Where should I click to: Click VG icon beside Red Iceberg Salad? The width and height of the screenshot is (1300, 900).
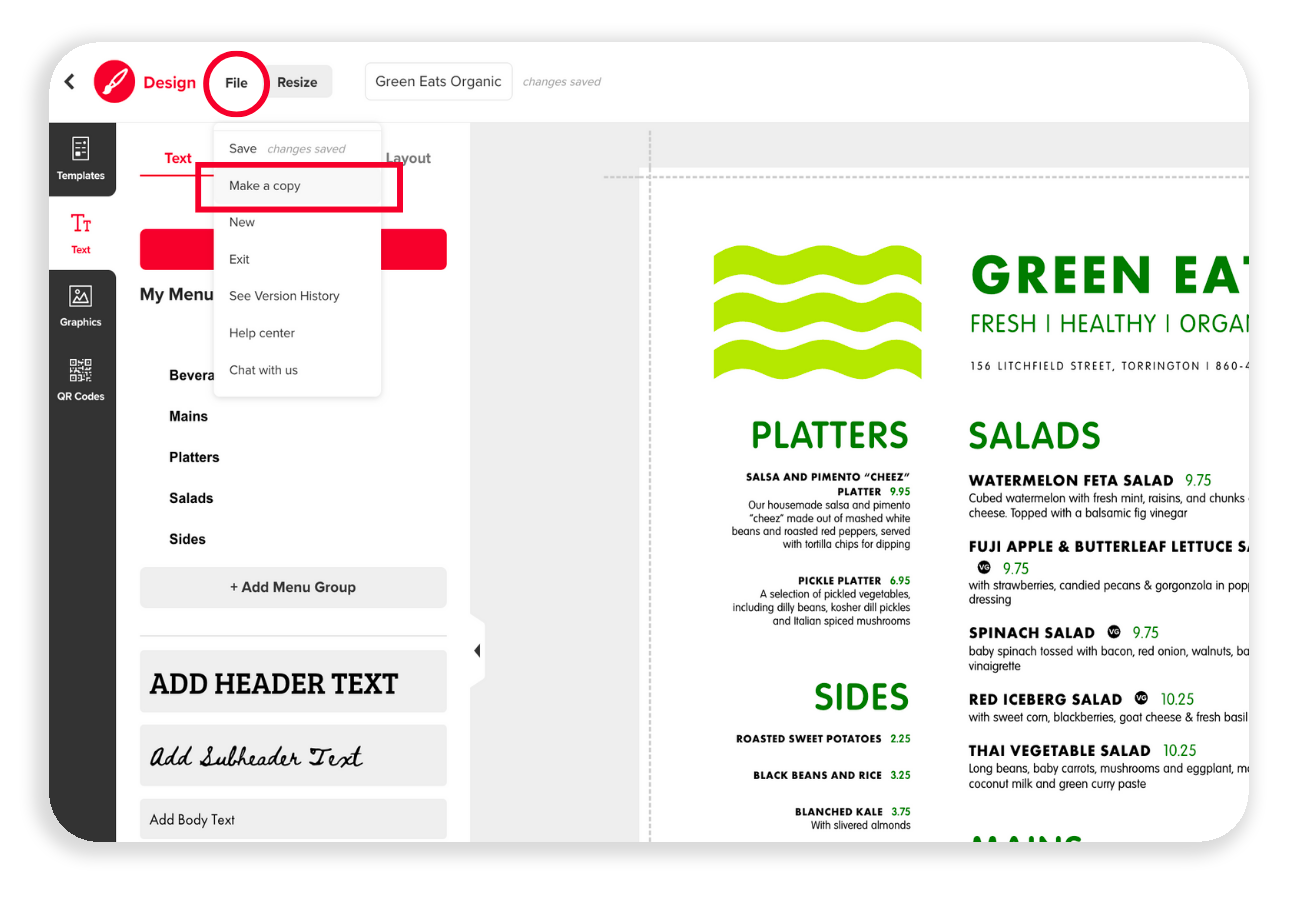tap(1141, 698)
